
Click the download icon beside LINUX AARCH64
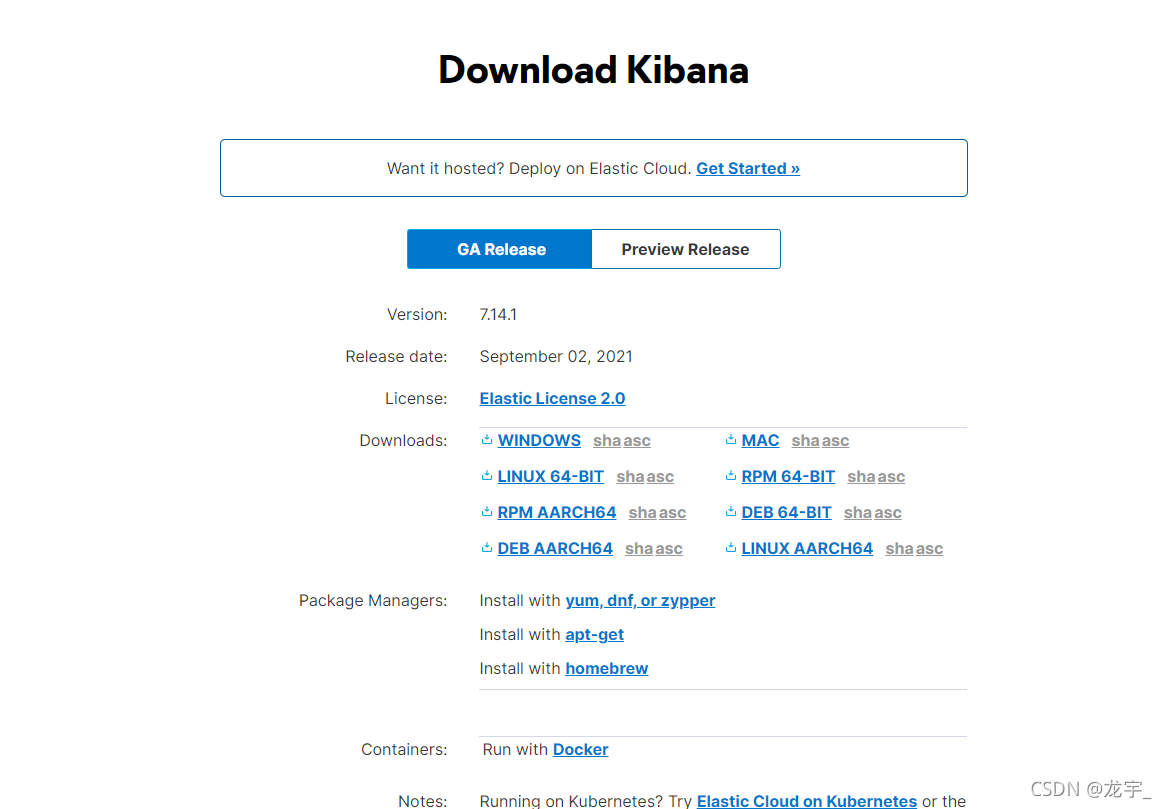click(x=731, y=548)
